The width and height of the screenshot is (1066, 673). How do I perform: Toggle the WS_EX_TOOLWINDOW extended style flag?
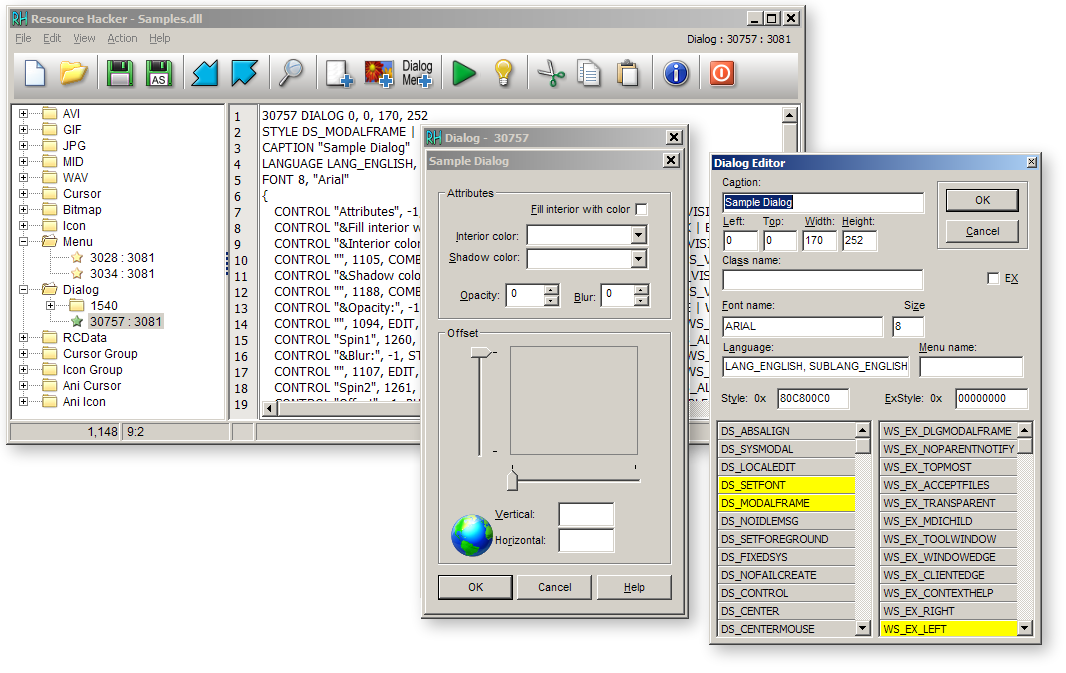948,539
